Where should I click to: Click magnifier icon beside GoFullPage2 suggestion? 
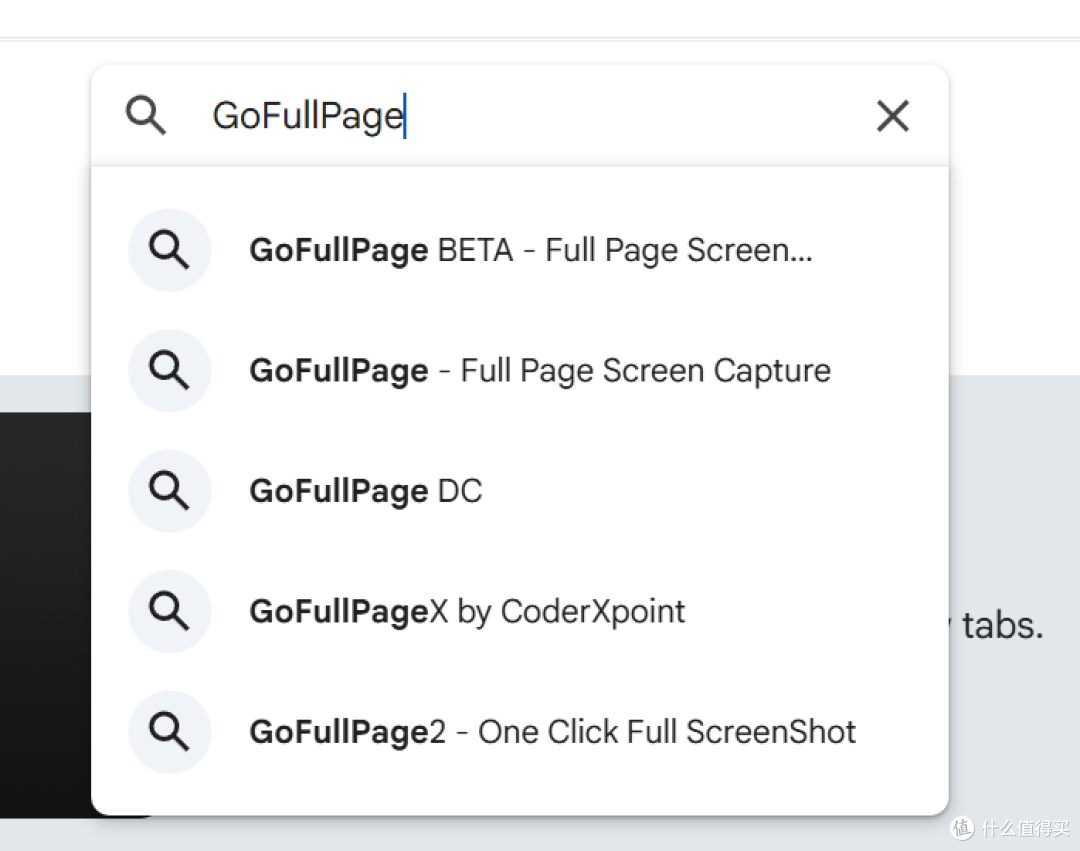point(169,732)
